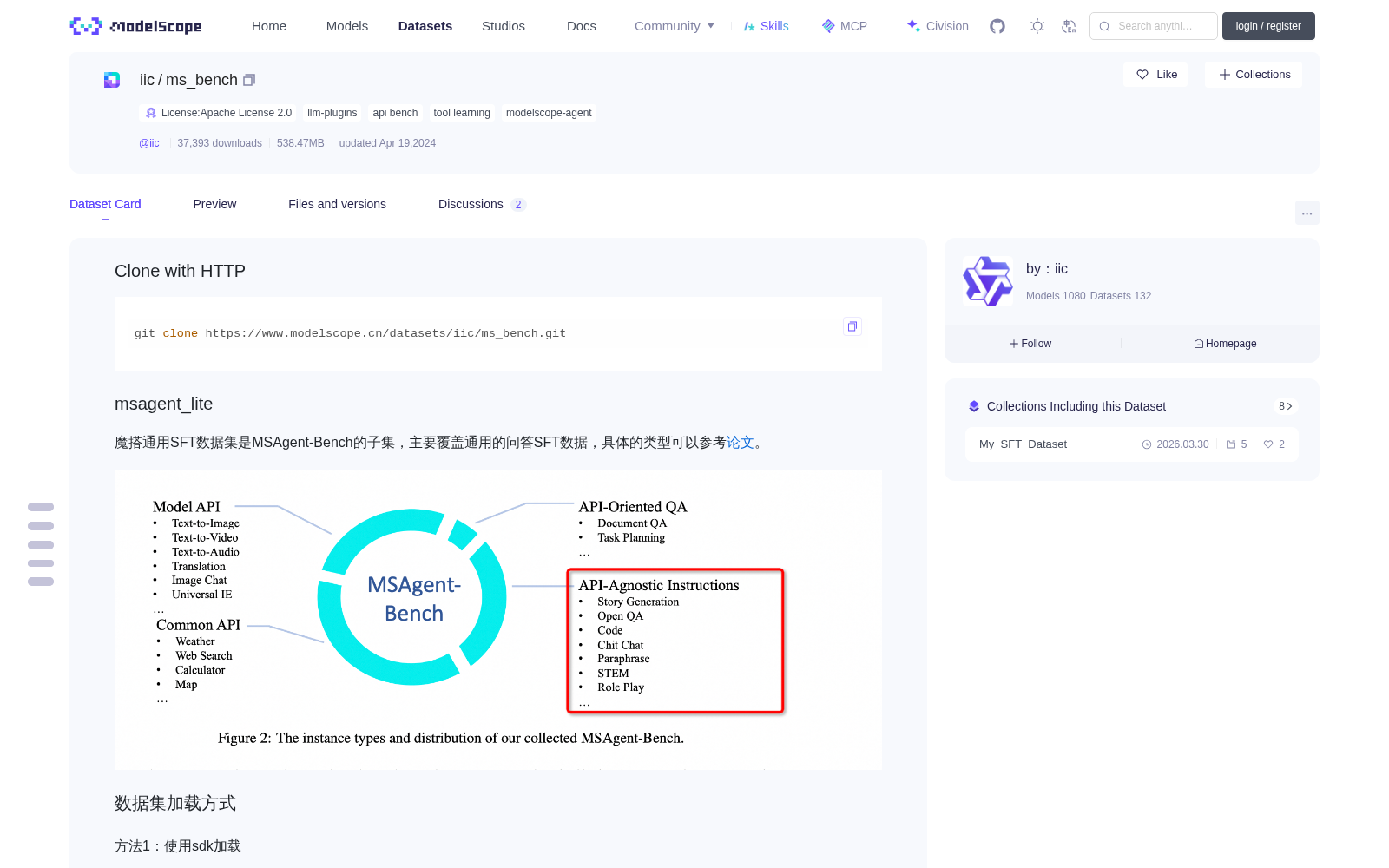Open the Discussions tab
1389x868 pixels.
(x=482, y=204)
